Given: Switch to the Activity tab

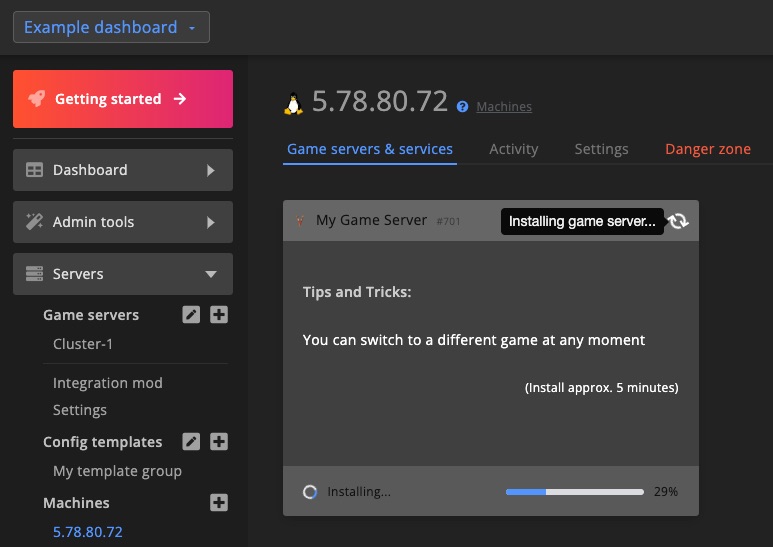Looking at the screenshot, I should (513, 149).
